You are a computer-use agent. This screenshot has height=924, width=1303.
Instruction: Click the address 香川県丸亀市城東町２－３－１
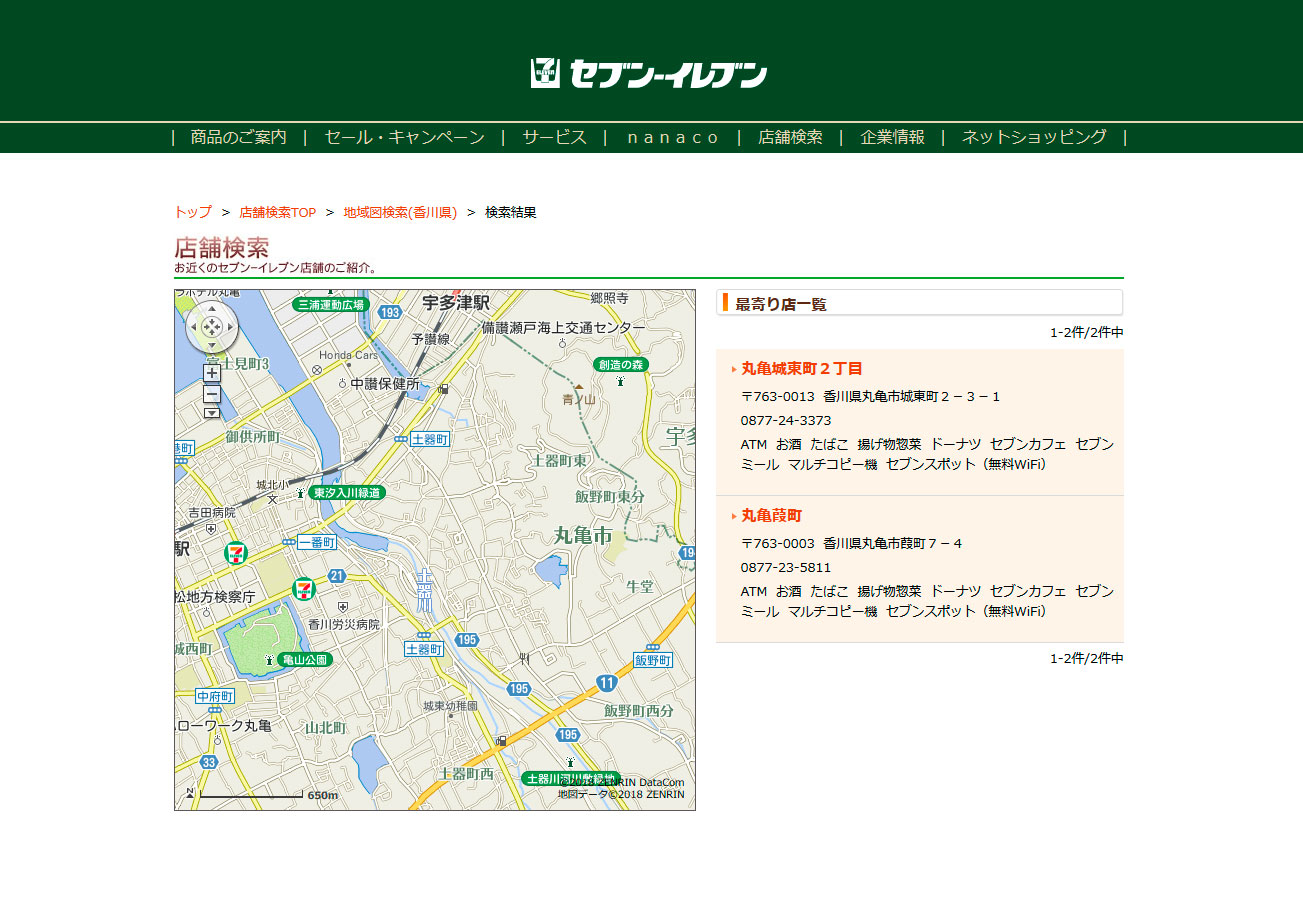(x=912, y=396)
